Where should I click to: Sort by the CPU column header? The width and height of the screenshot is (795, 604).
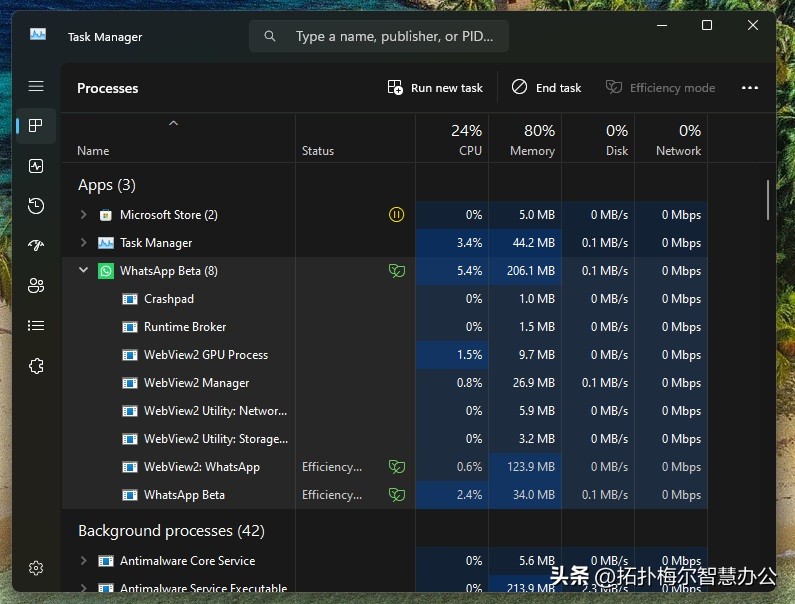tap(452, 139)
